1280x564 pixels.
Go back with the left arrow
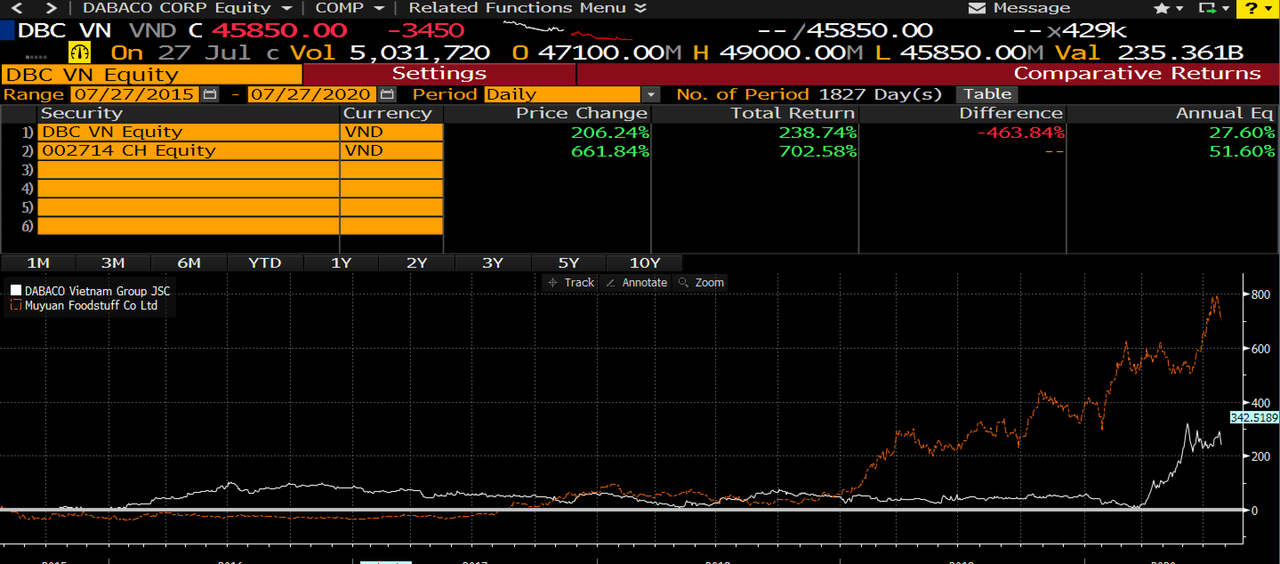point(15,8)
